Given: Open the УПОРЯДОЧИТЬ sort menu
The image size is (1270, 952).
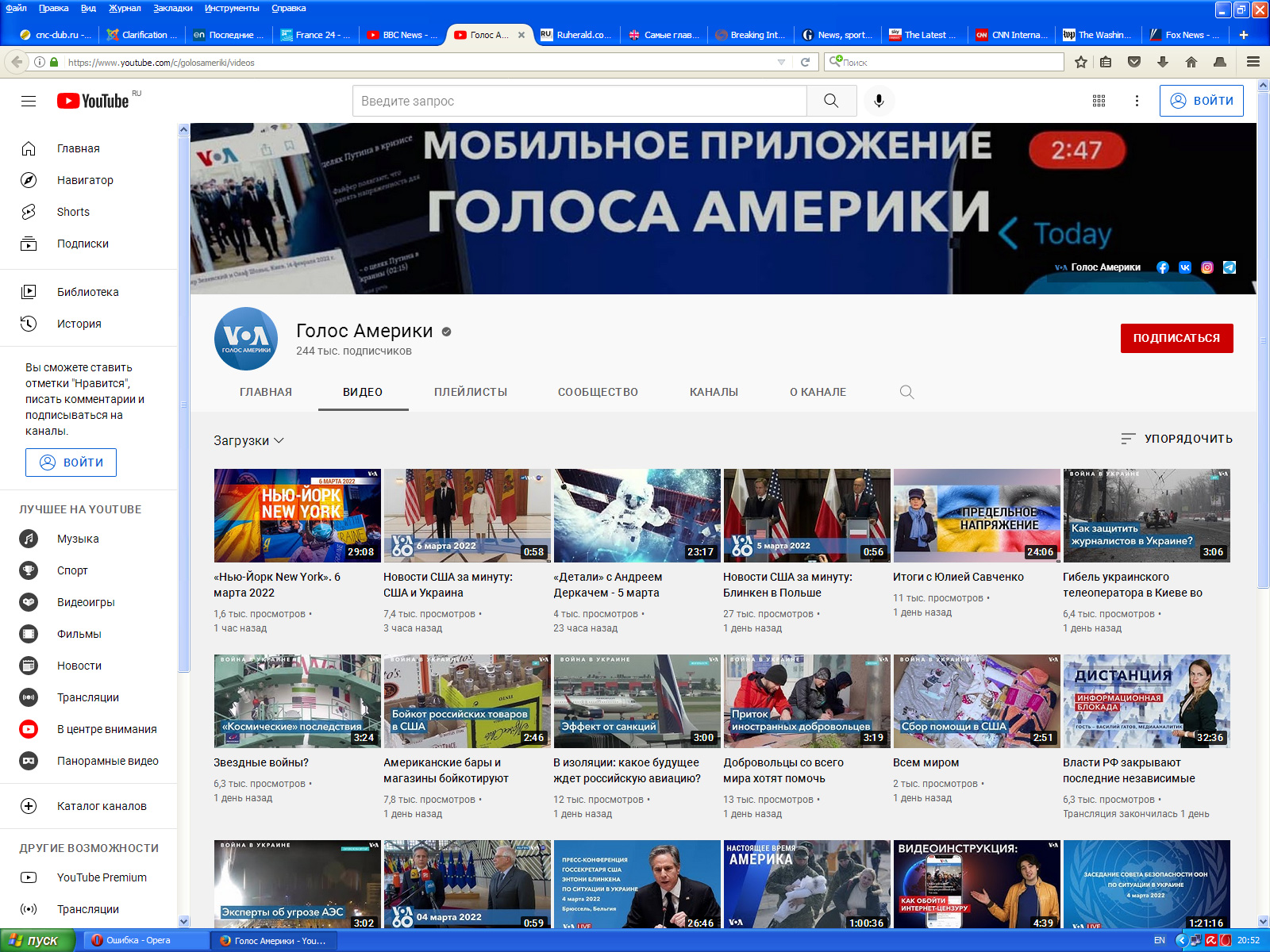Looking at the screenshot, I should click(1176, 439).
